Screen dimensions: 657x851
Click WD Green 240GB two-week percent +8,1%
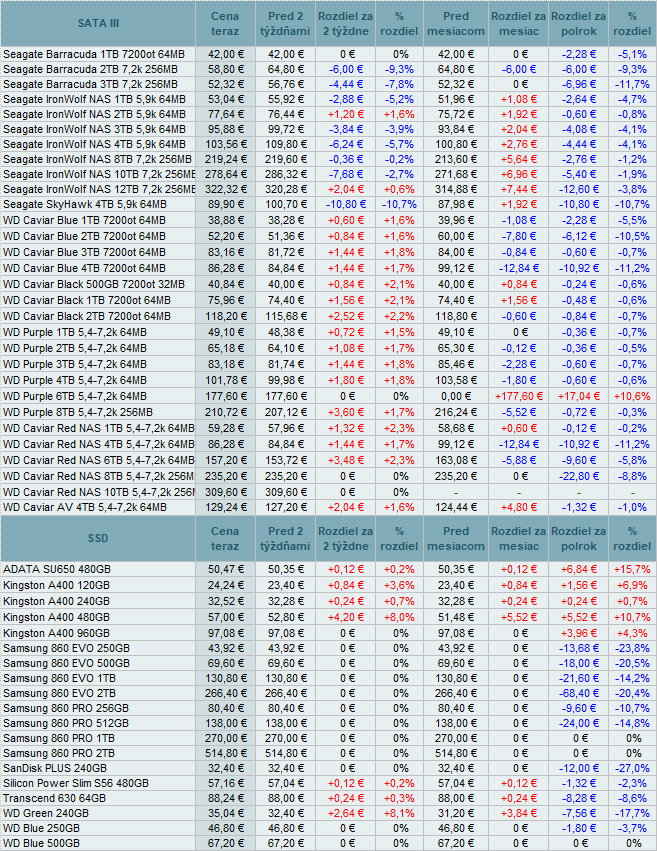(x=399, y=814)
